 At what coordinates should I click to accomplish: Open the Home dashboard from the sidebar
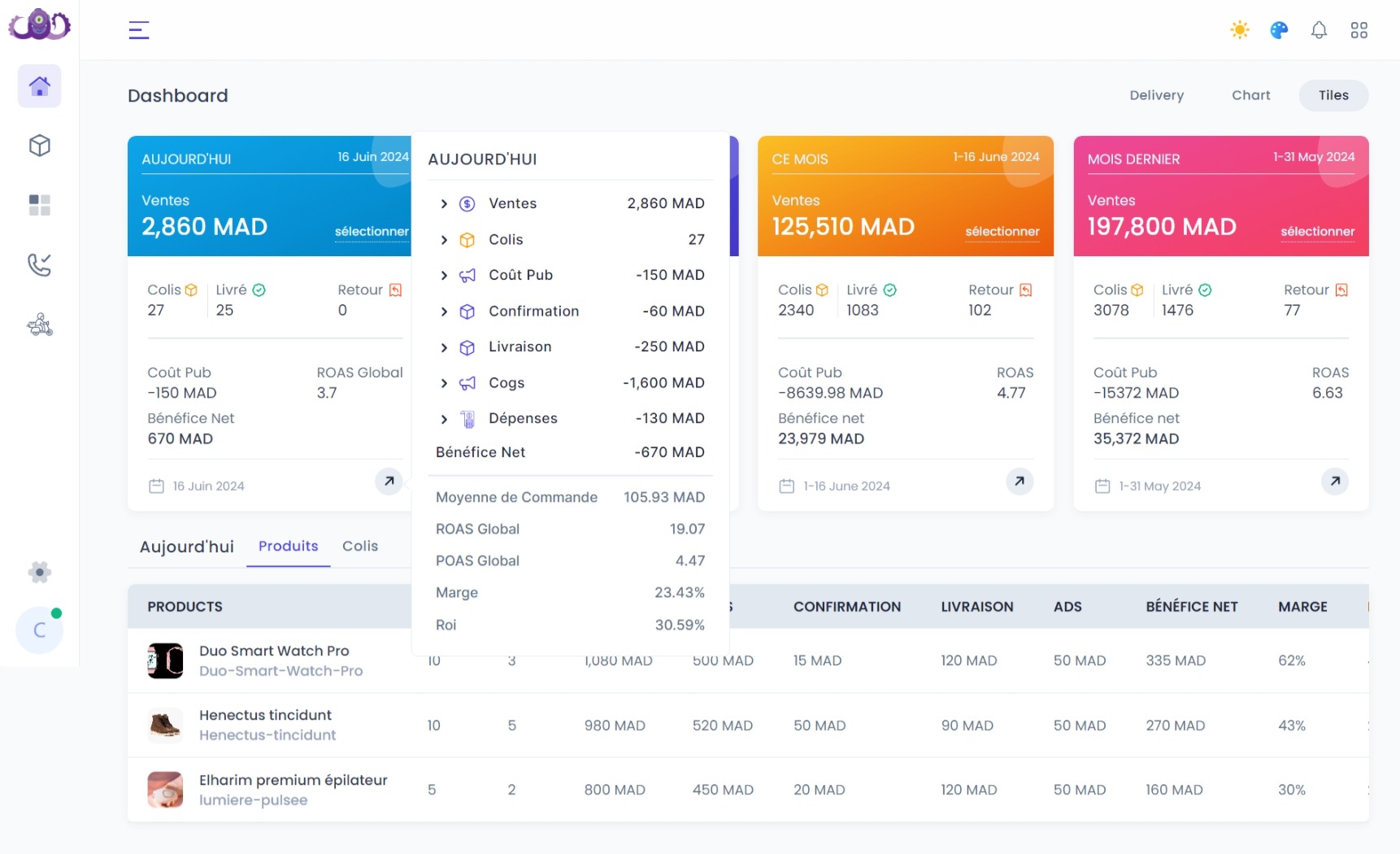[38, 85]
